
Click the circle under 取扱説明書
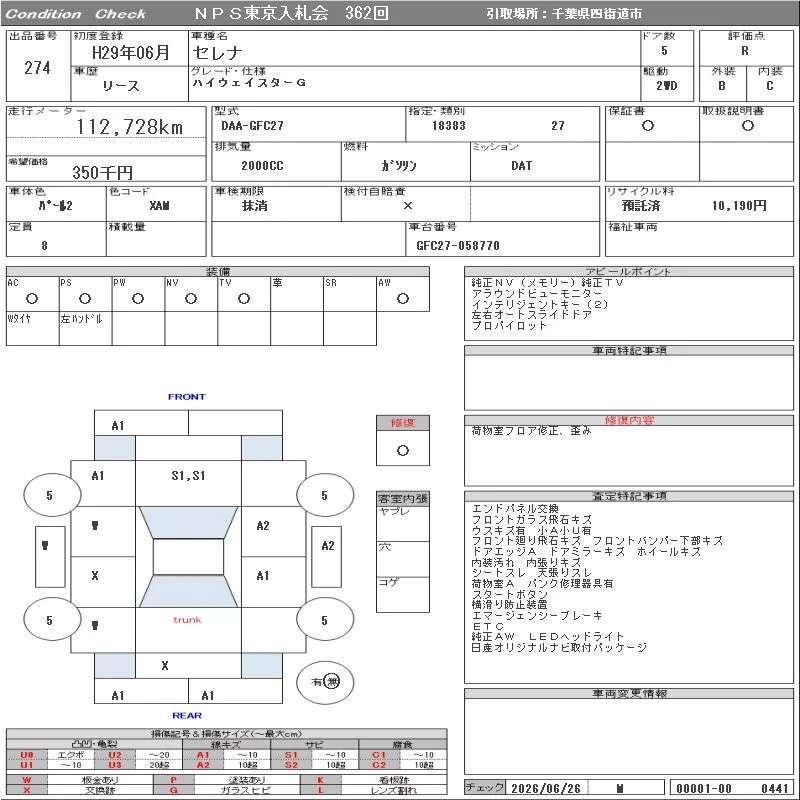(747, 126)
